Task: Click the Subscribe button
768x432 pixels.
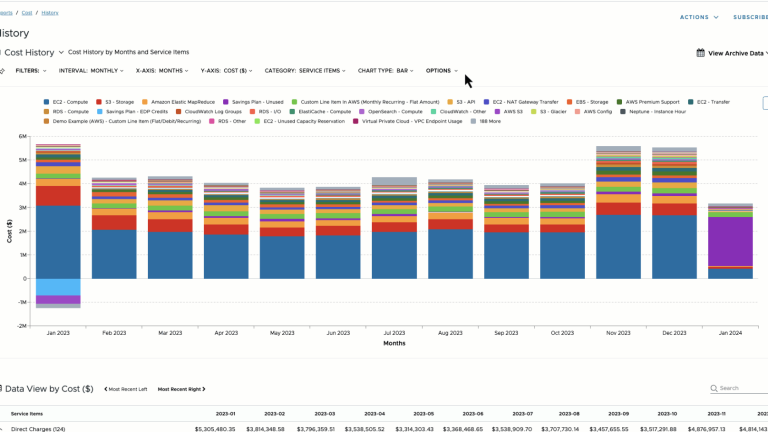Action: coord(750,17)
